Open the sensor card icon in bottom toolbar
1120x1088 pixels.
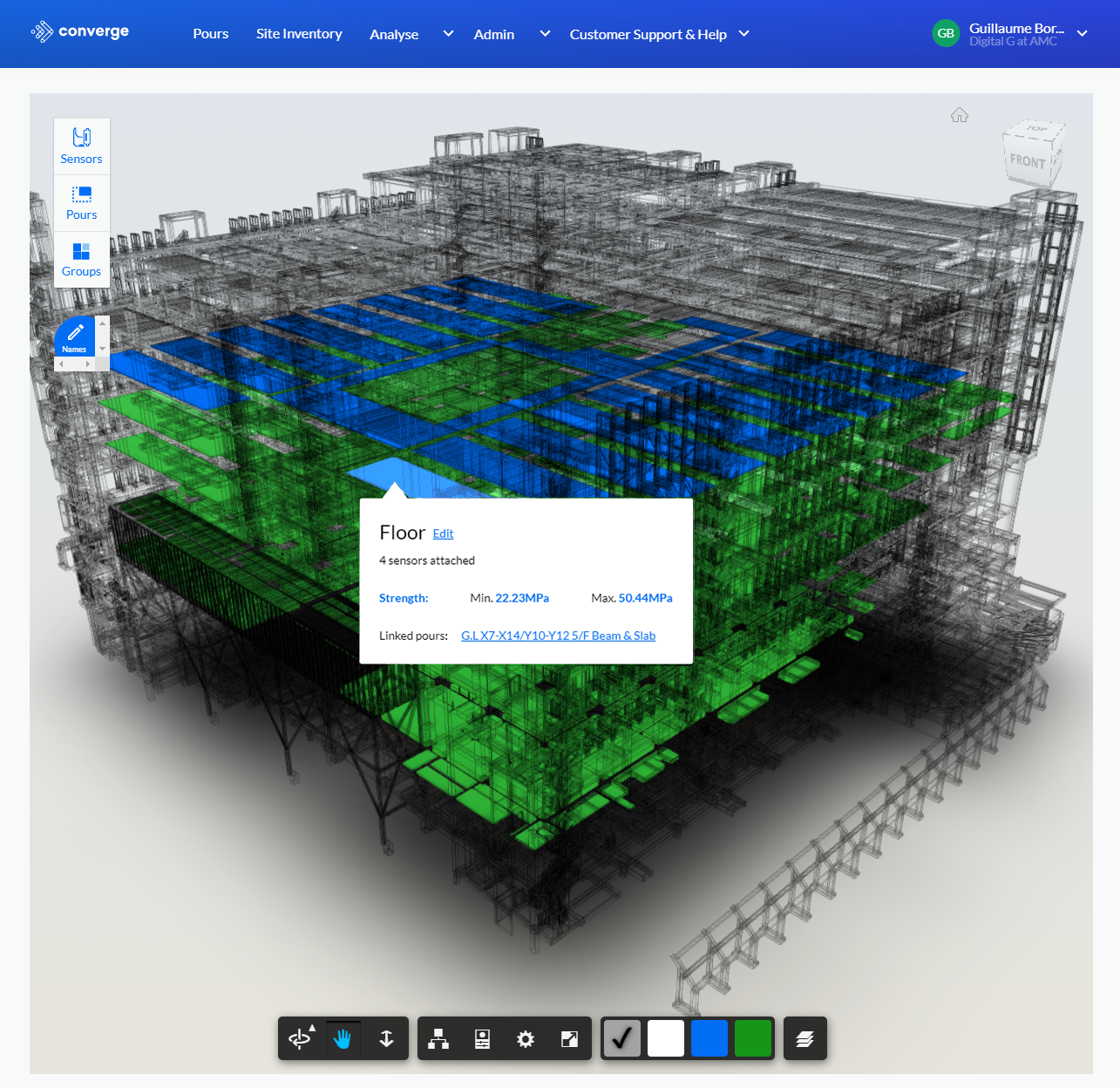[x=482, y=1038]
